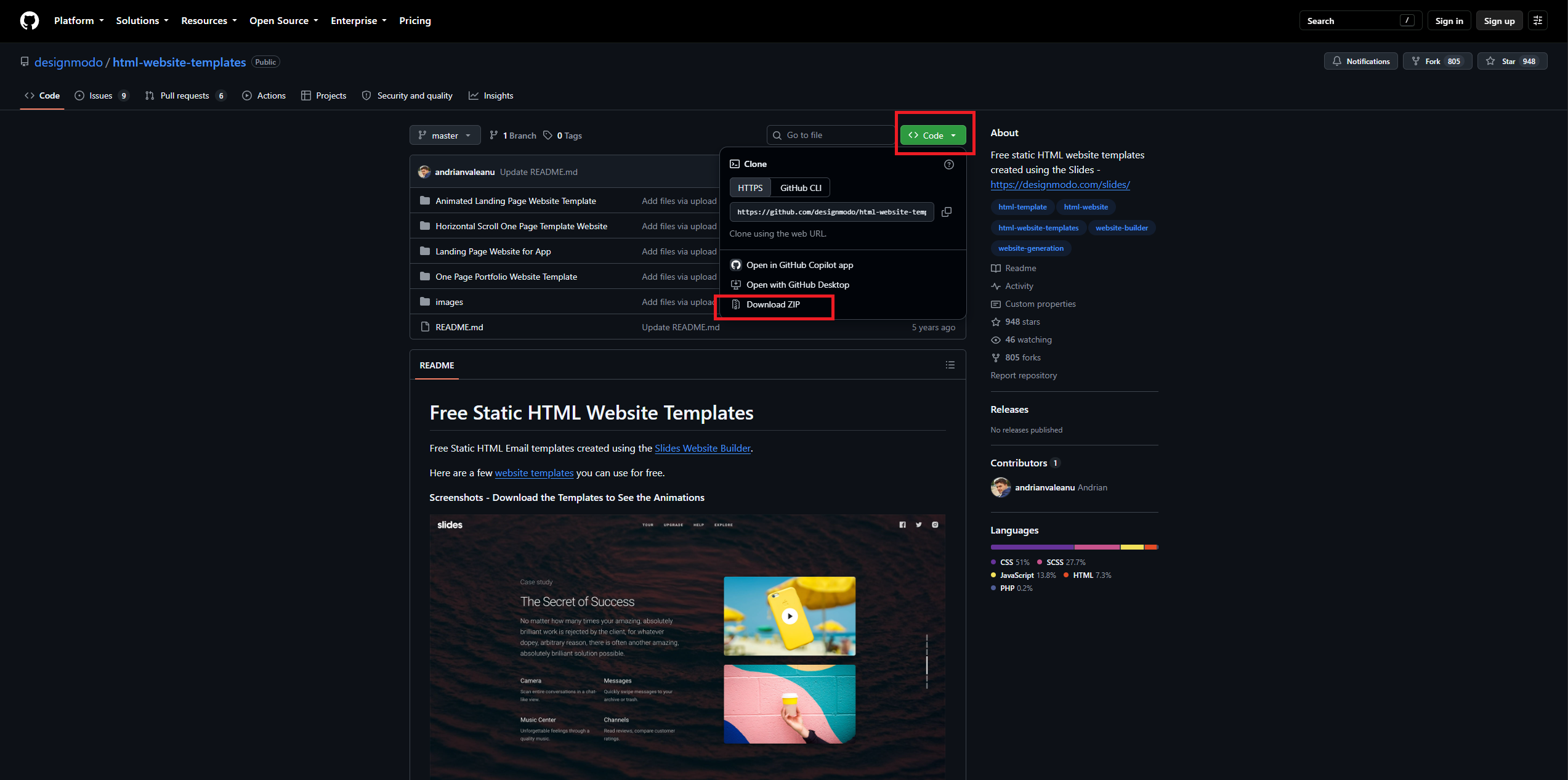The image size is (1568, 780).
Task: Open the README.md file
Action: (x=459, y=327)
